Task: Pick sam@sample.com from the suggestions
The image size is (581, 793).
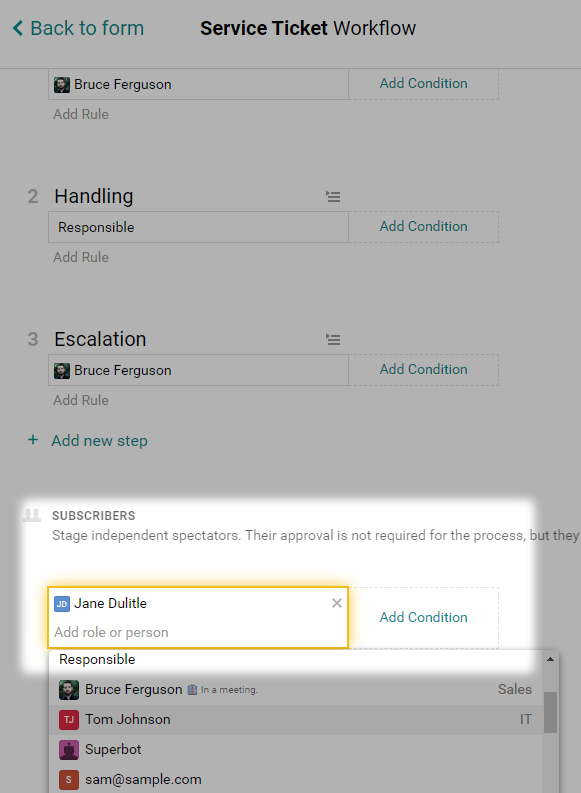Action: click(x=296, y=779)
